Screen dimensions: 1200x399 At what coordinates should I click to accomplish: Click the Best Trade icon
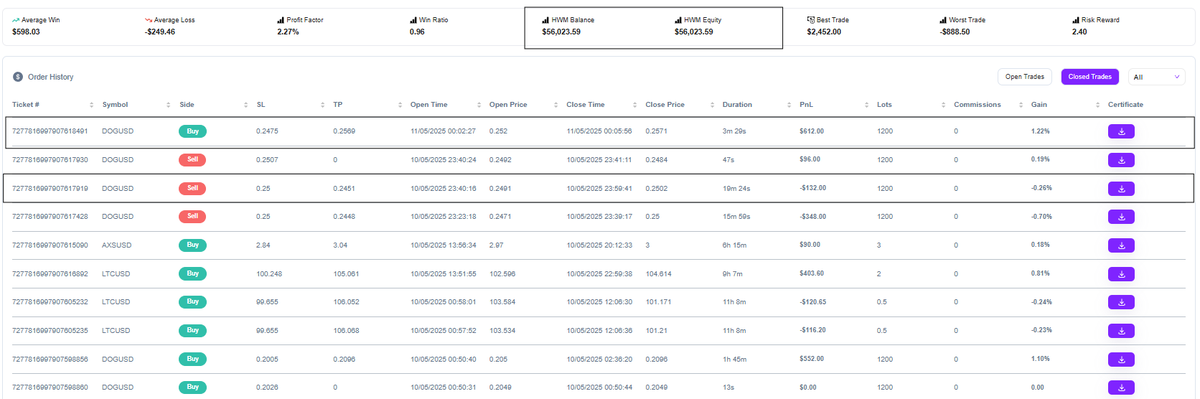click(x=811, y=19)
